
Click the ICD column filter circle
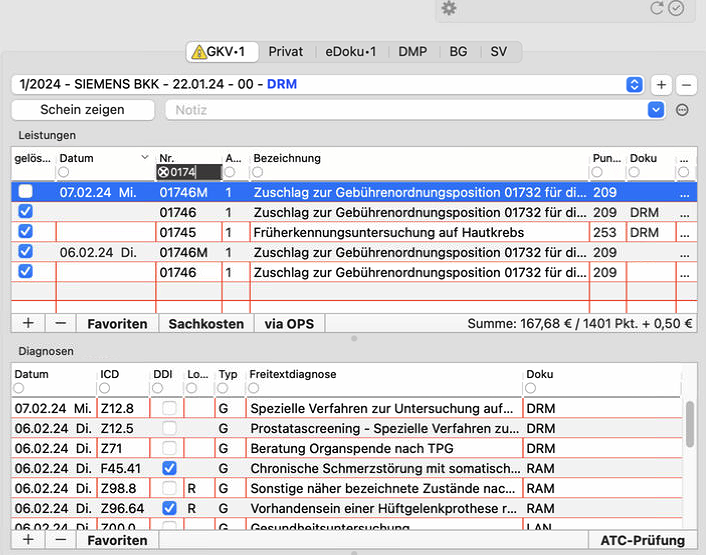pos(104,388)
